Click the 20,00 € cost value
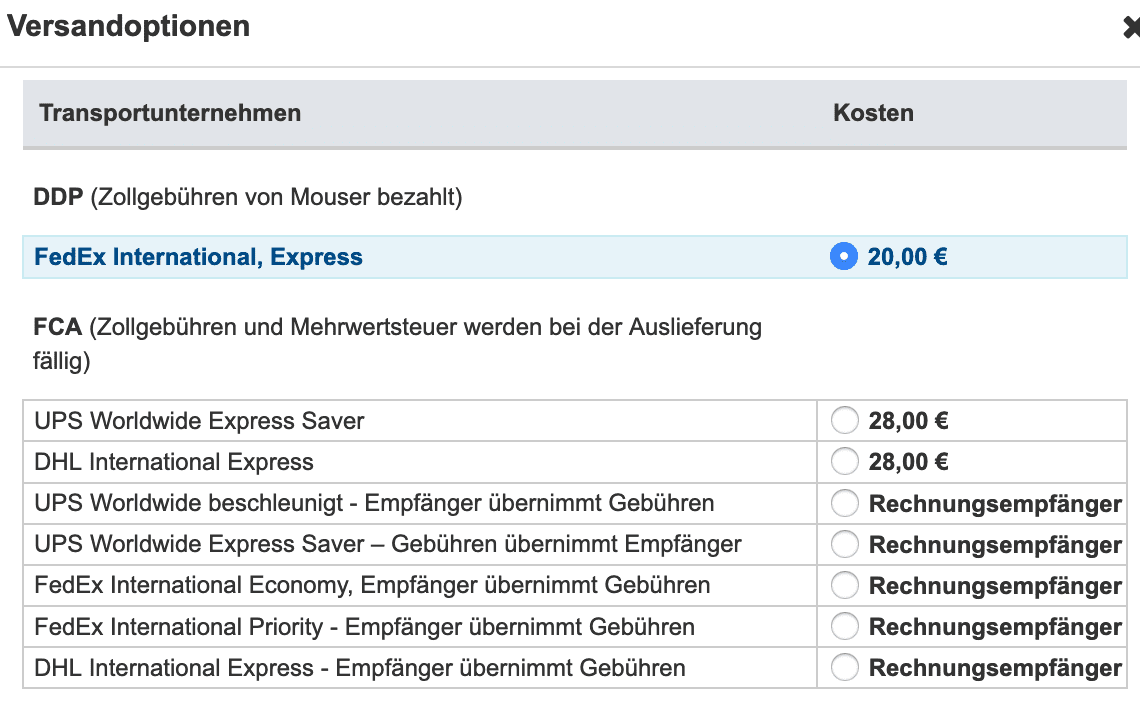This screenshot has width=1140, height=702. coord(907,257)
